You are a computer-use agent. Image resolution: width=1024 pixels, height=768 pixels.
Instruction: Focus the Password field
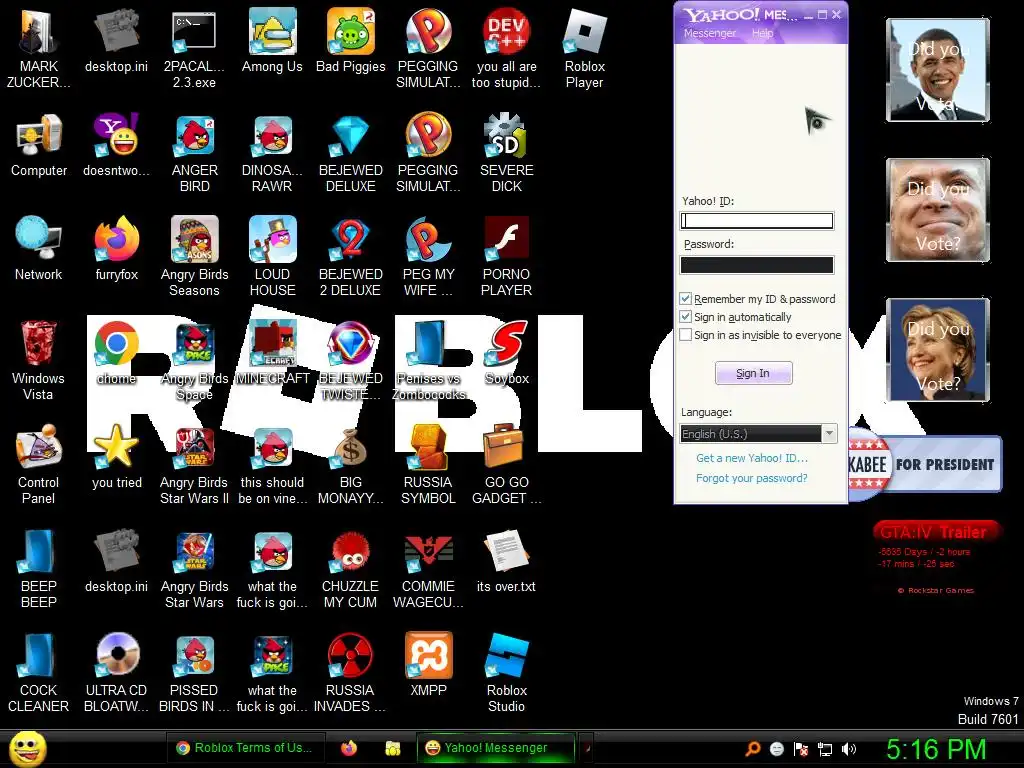tap(757, 264)
